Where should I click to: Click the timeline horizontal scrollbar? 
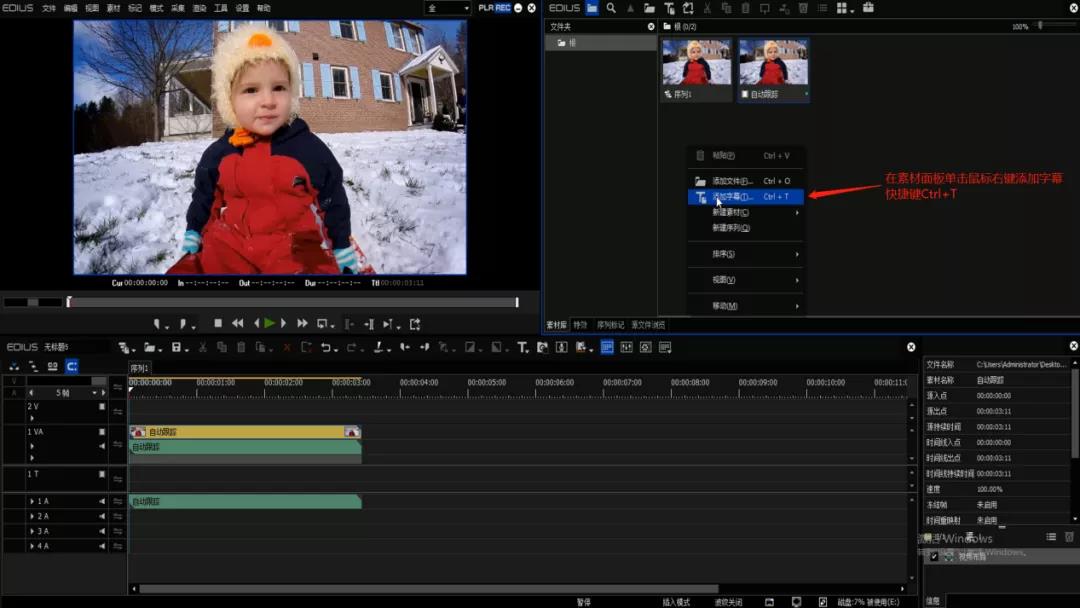click(x=428, y=589)
